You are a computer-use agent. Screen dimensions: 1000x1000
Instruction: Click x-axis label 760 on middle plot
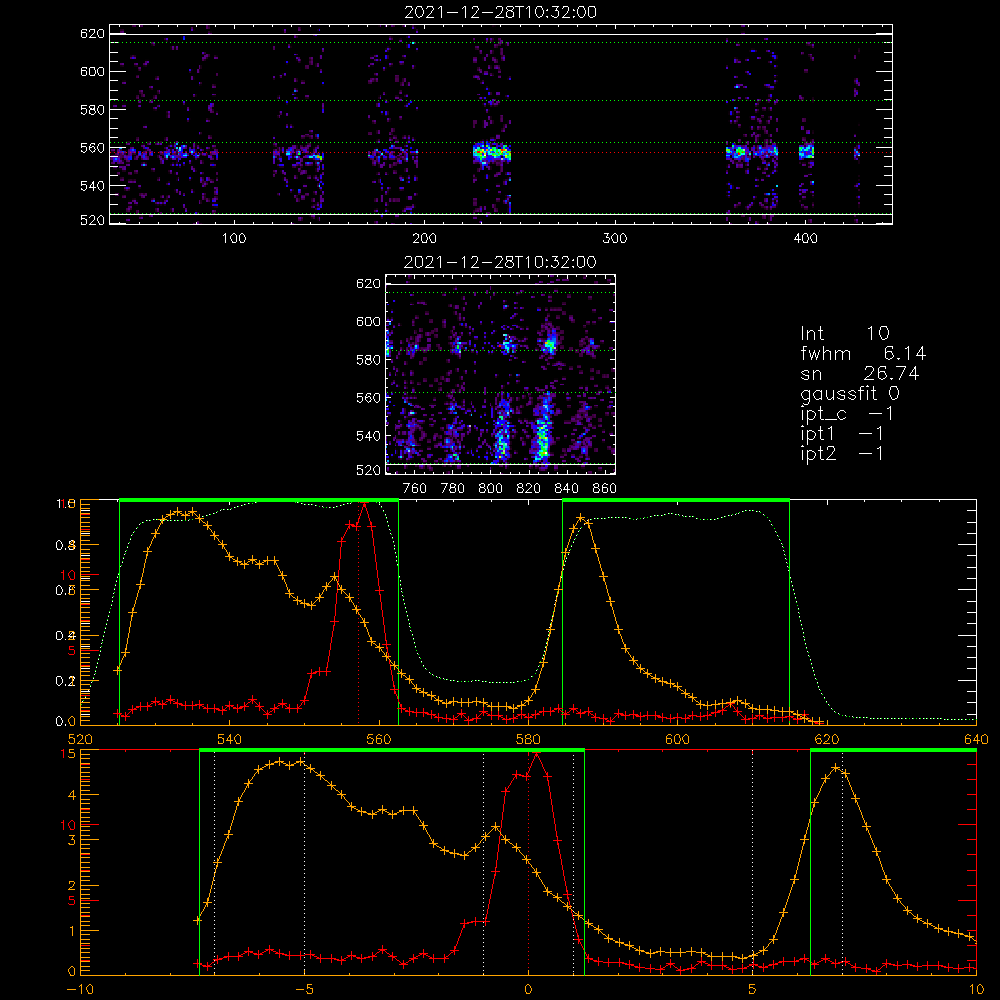pos(415,489)
